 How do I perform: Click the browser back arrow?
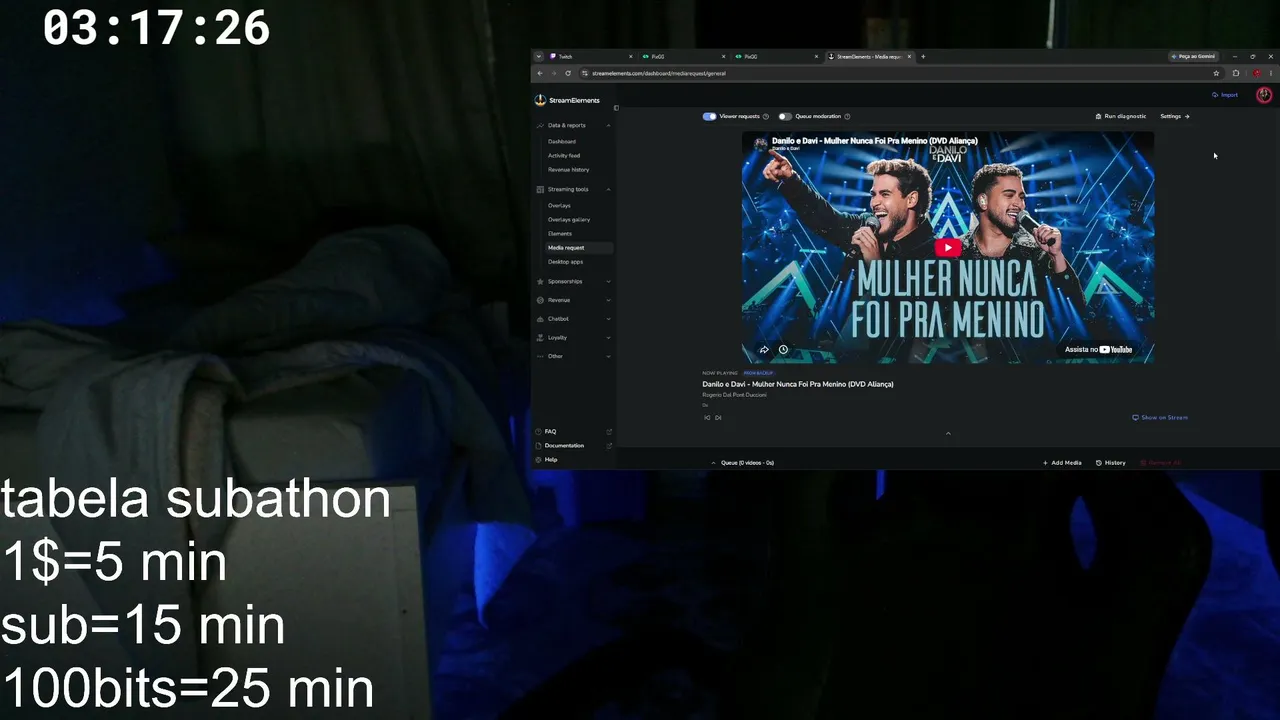tap(540, 73)
